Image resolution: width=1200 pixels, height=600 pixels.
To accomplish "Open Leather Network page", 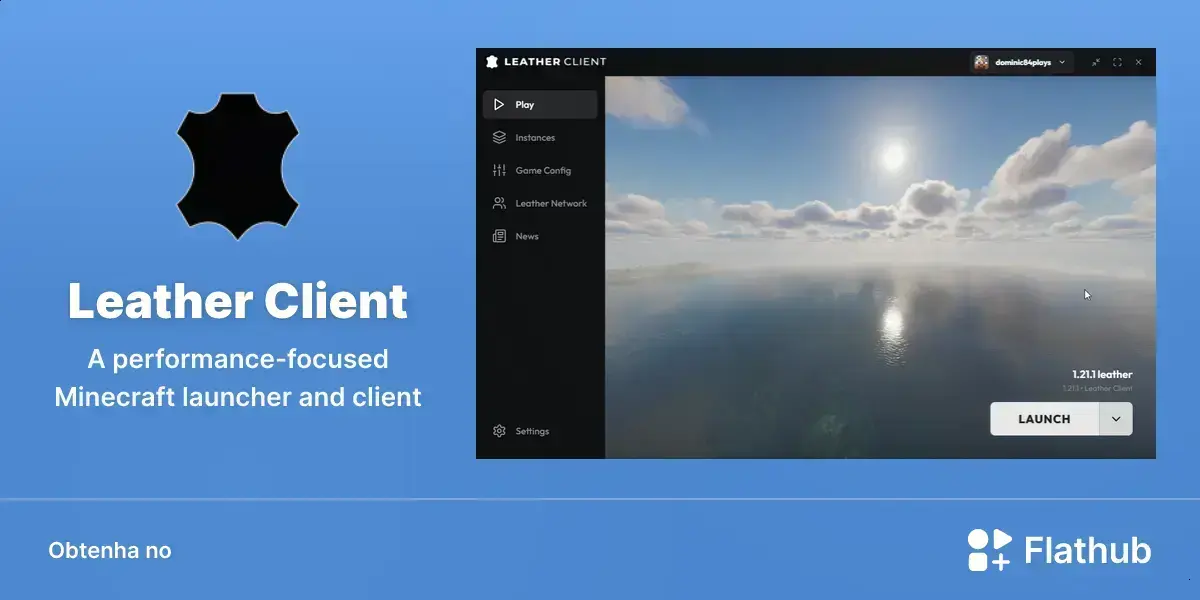I will [540, 204].
